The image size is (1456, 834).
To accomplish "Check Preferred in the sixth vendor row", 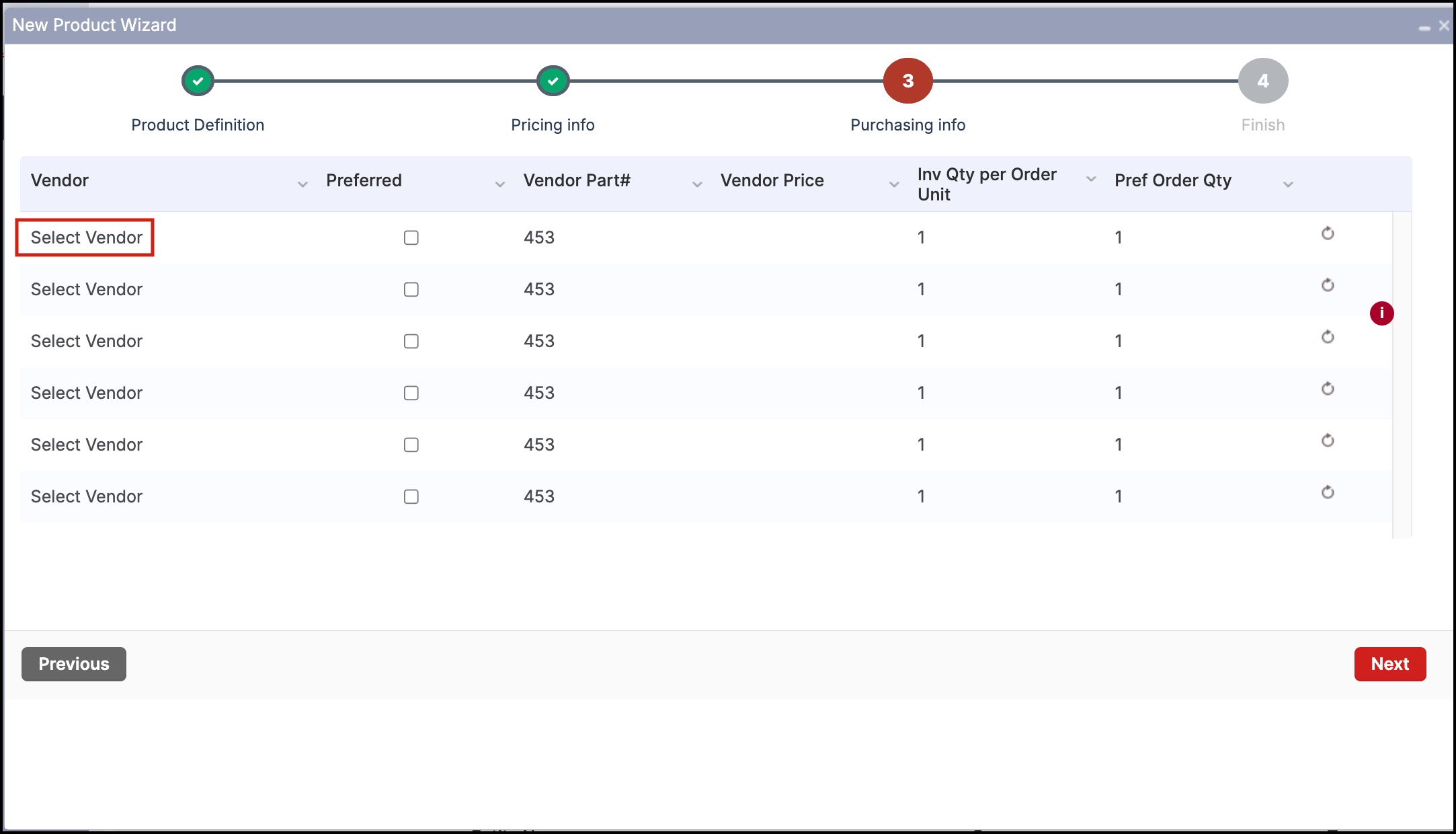I will pos(411,496).
